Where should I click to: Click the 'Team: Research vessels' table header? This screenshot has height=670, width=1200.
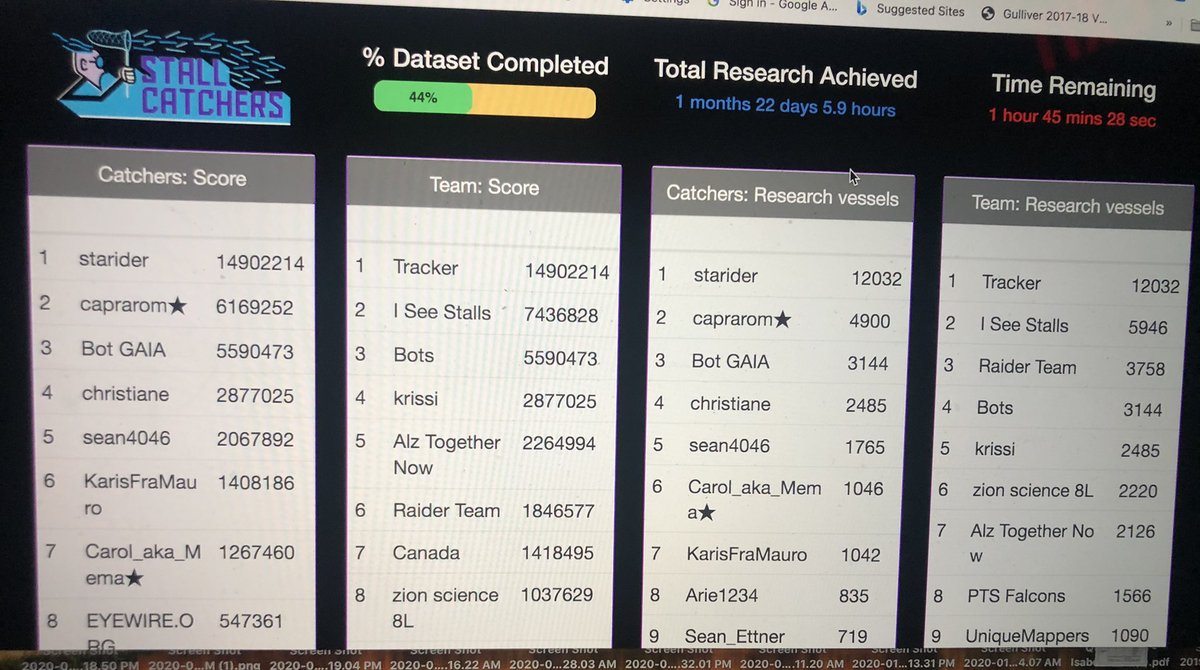coord(1067,206)
